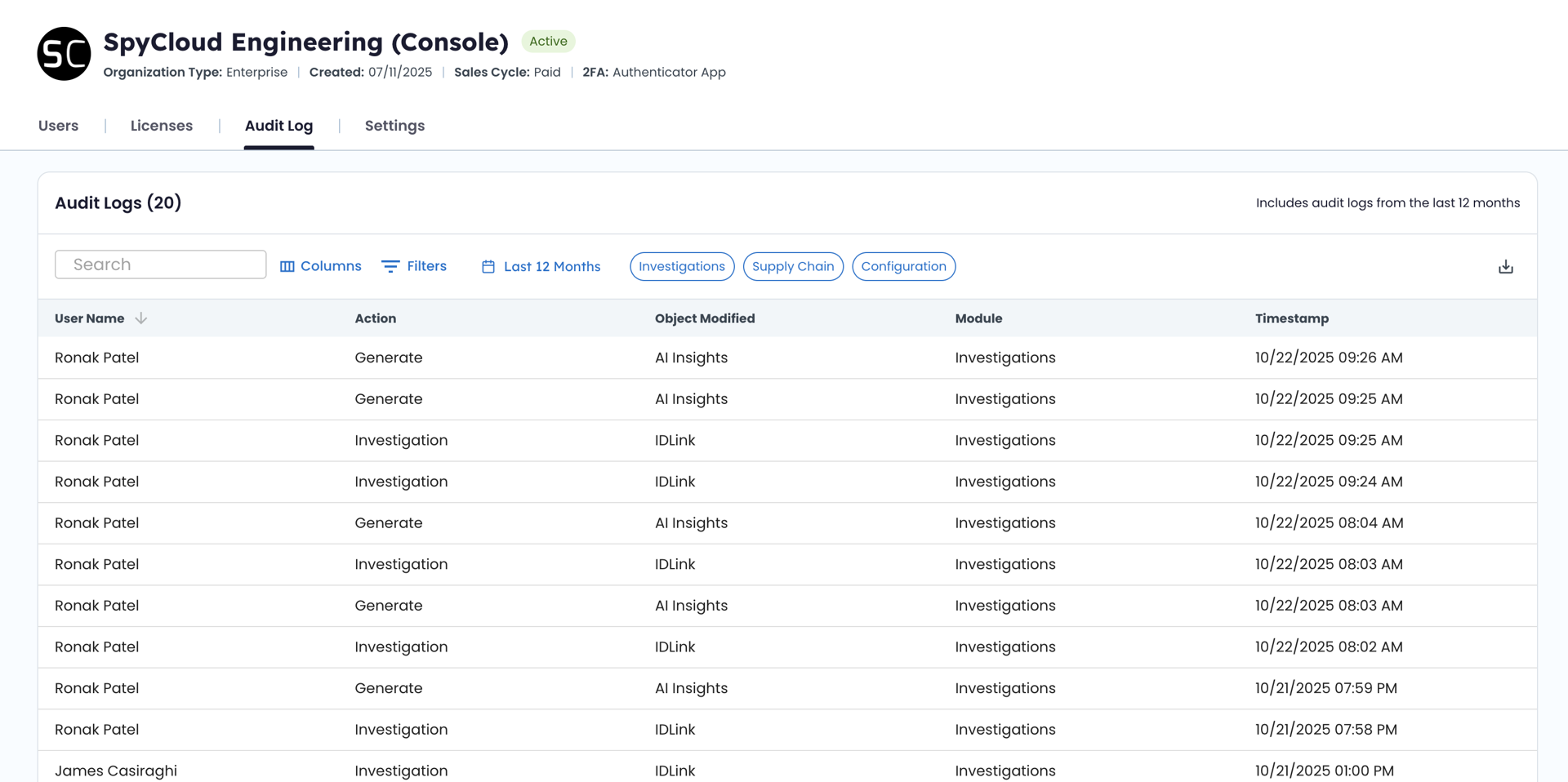
Task: Click the Columns grid icon
Action: coord(287,267)
